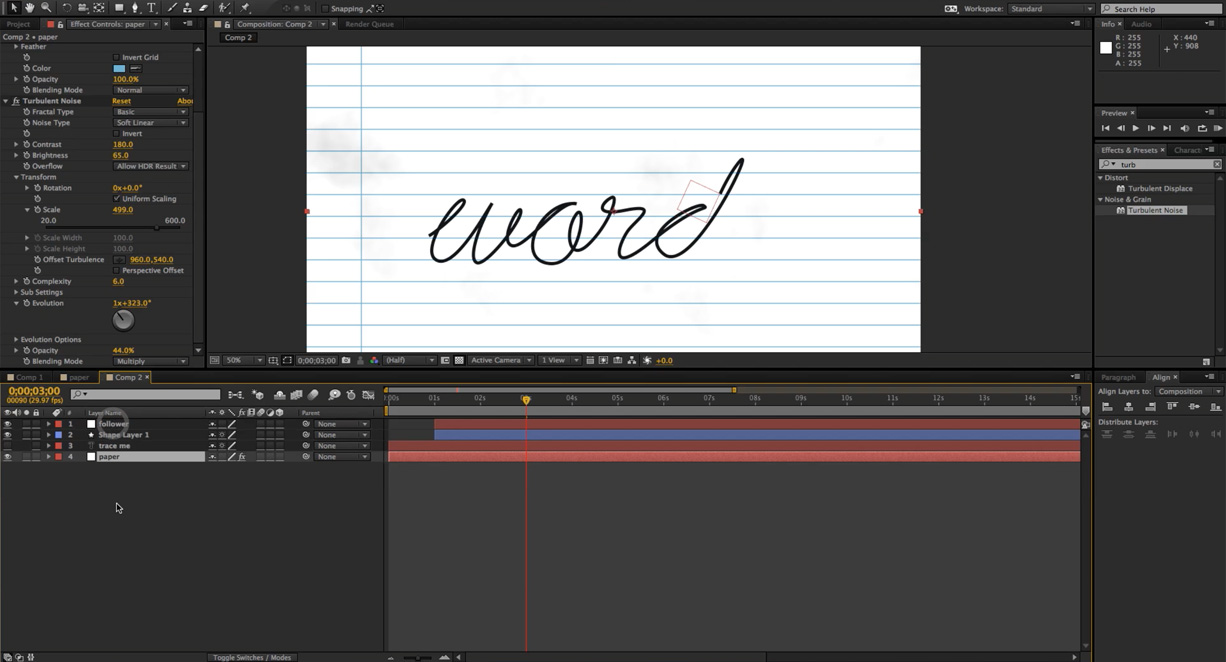This screenshot has height=662, width=1226.
Task: Open Blending Mode Multiply dropdown
Action: (x=150, y=361)
